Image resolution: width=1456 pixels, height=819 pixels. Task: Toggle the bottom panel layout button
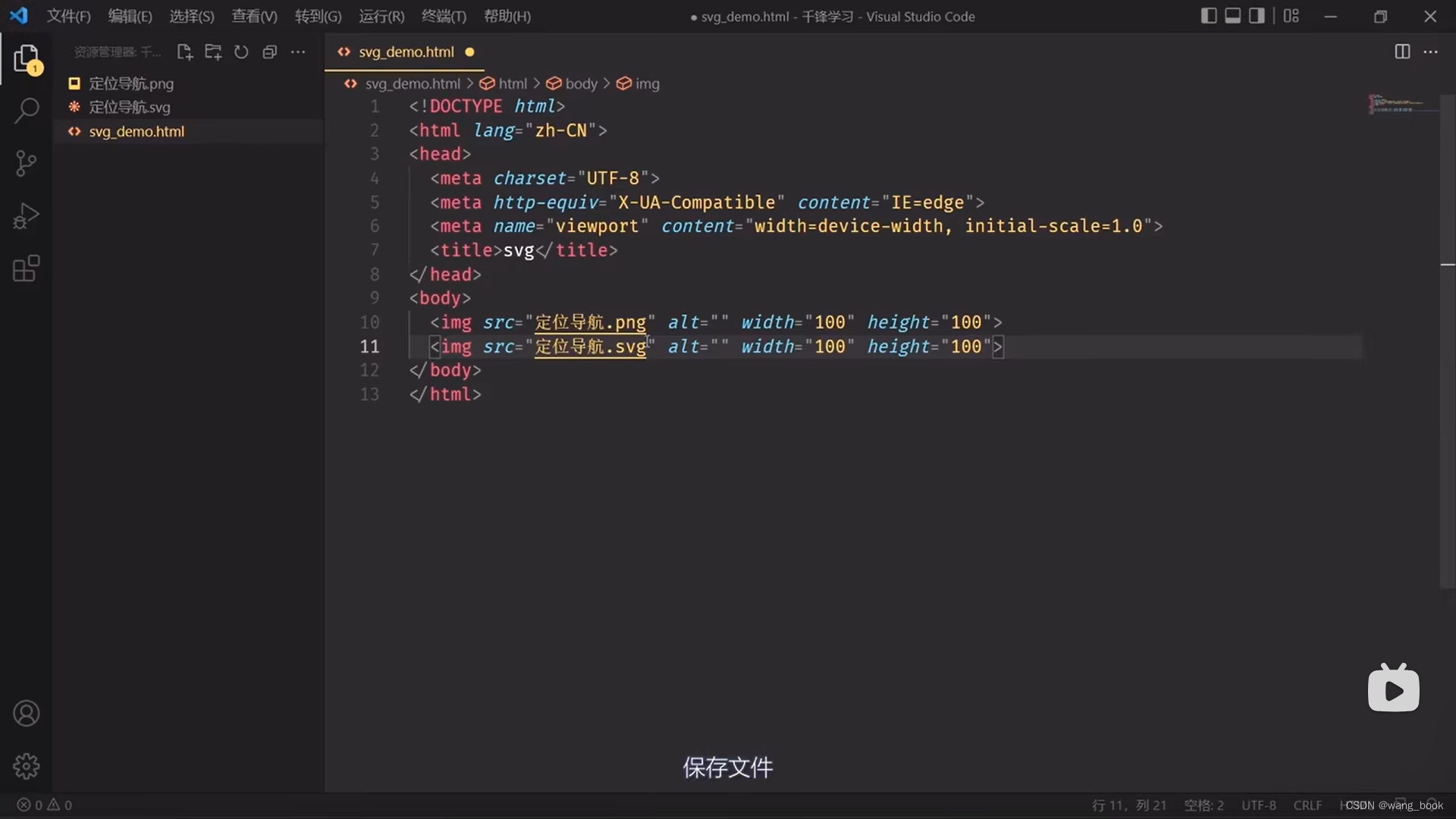coord(1233,16)
